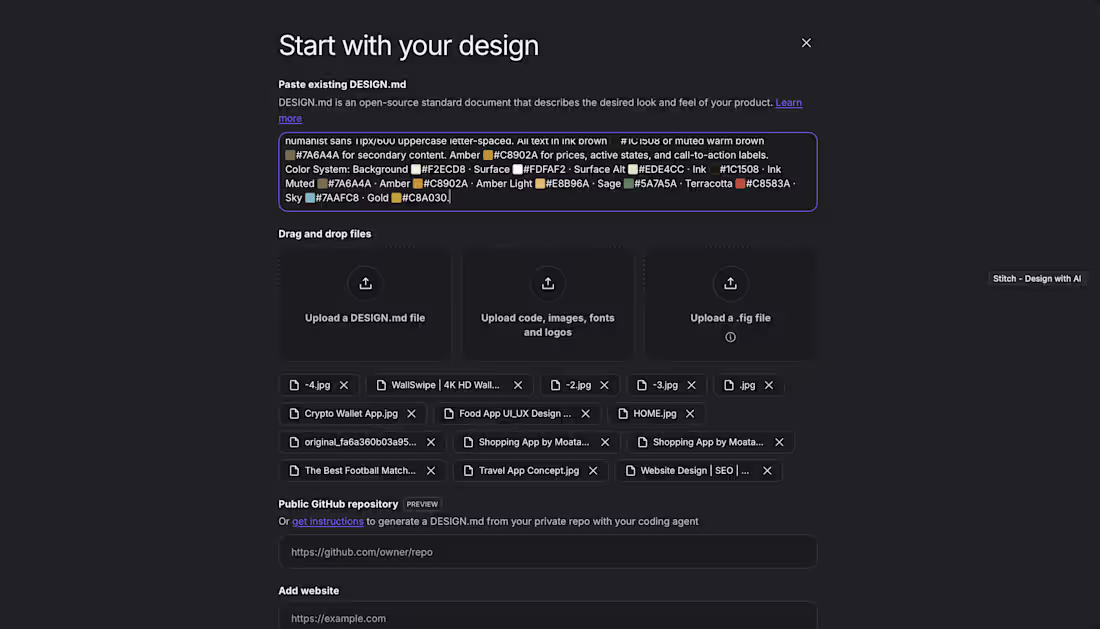
Task: Remove HOME.jpg from uploaded files
Action: (x=690, y=414)
